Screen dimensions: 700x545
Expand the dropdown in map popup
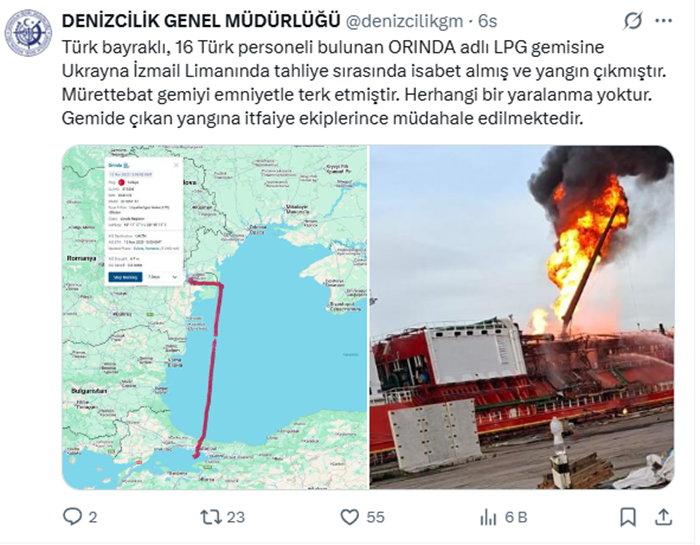163,277
